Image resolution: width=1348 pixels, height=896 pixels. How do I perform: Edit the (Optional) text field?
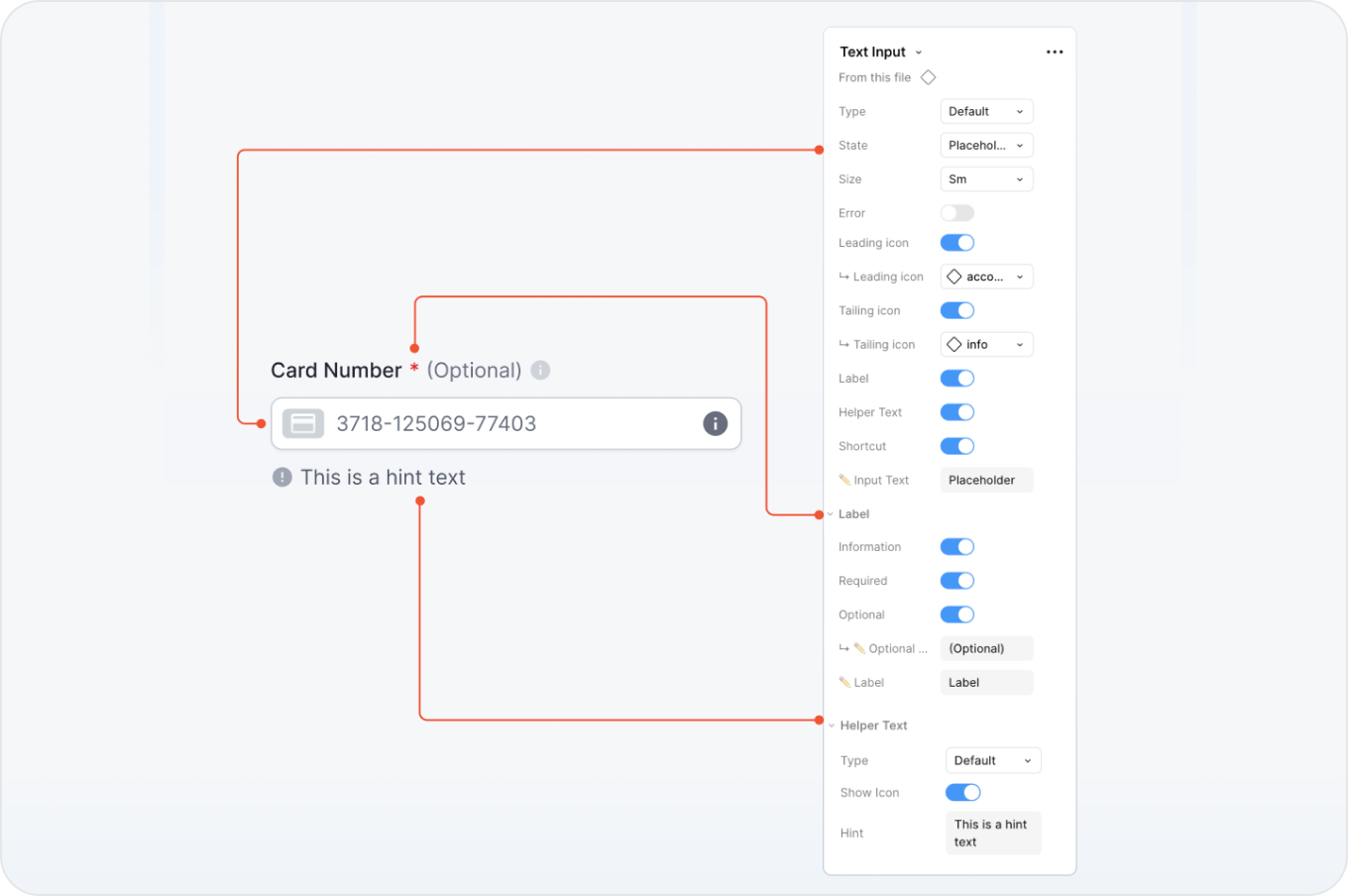tap(986, 648)
